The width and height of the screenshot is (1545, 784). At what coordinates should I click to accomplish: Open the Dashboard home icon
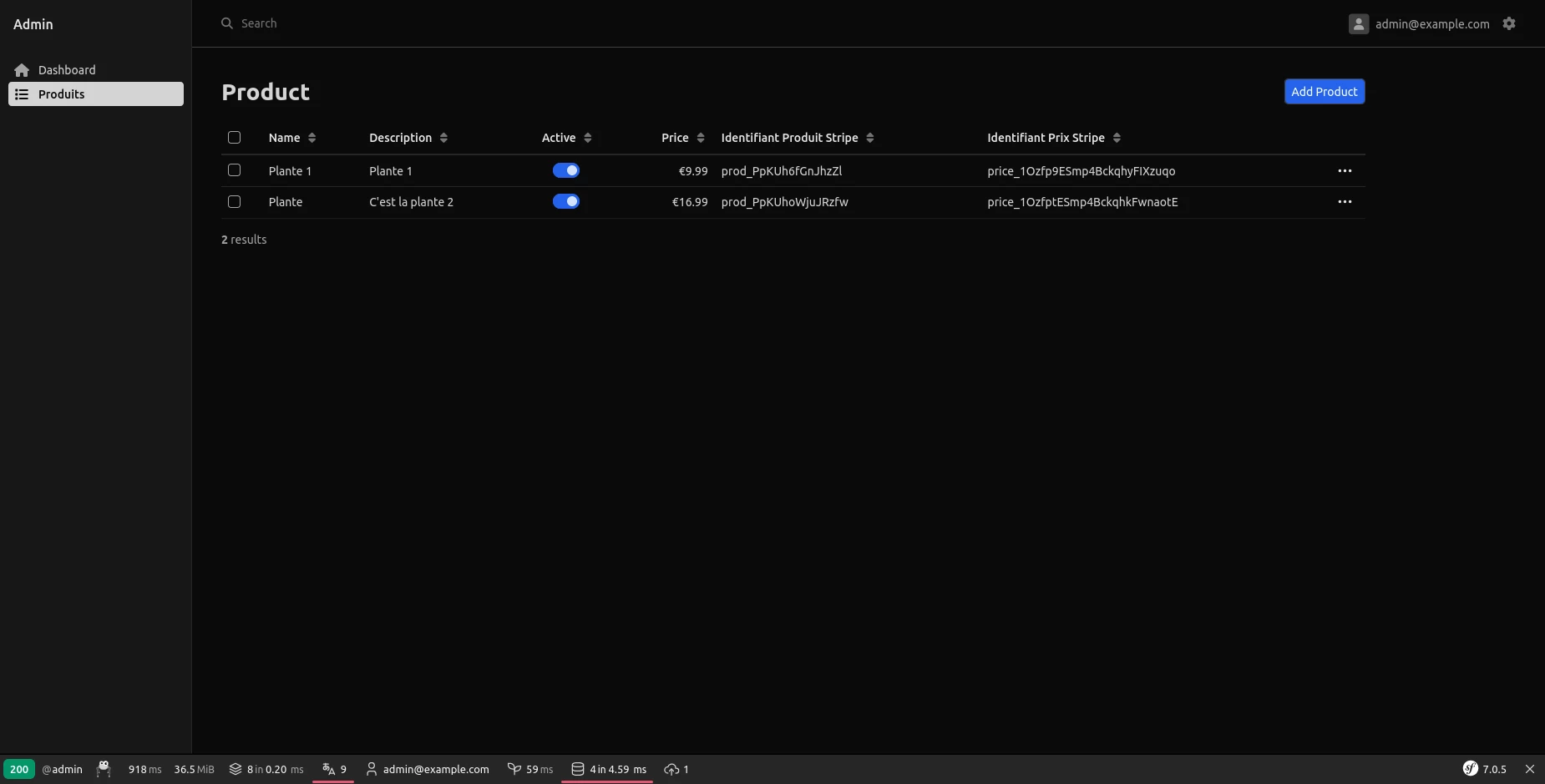pos(22,70)
